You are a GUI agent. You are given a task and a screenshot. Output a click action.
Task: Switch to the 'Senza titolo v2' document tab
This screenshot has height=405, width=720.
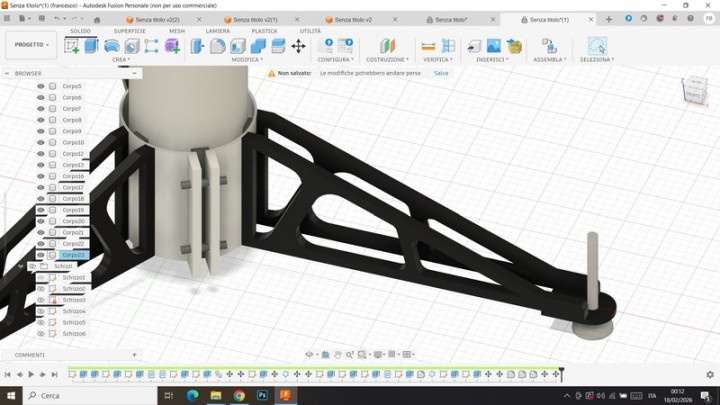pyautogui.click(x=352, y=19)
